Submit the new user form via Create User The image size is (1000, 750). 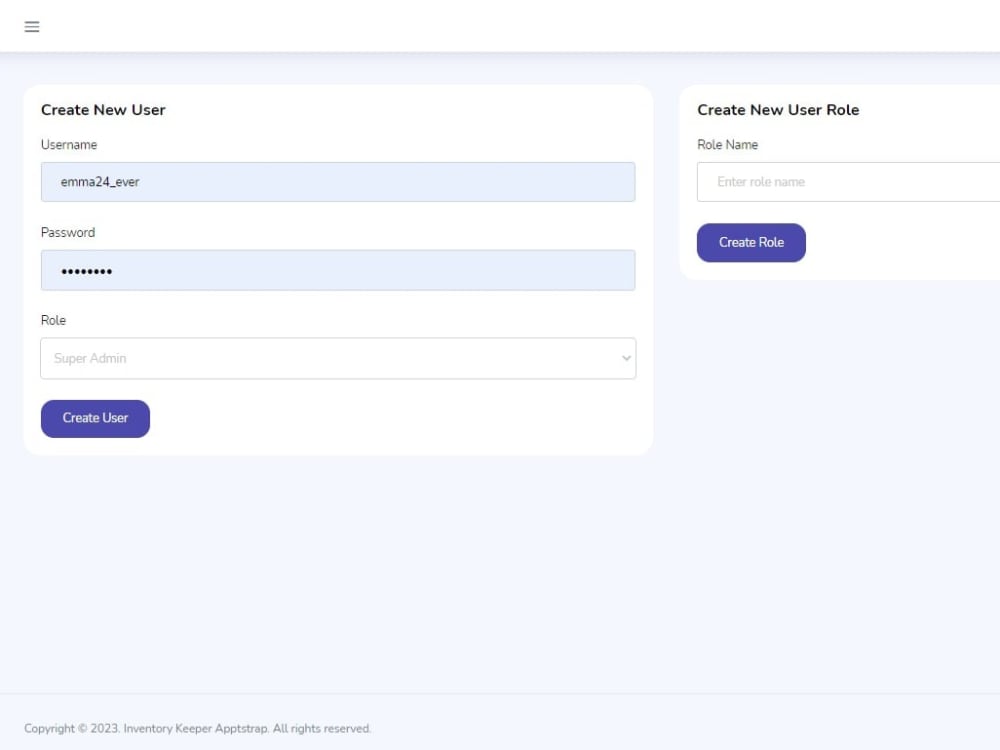(95, 418)
